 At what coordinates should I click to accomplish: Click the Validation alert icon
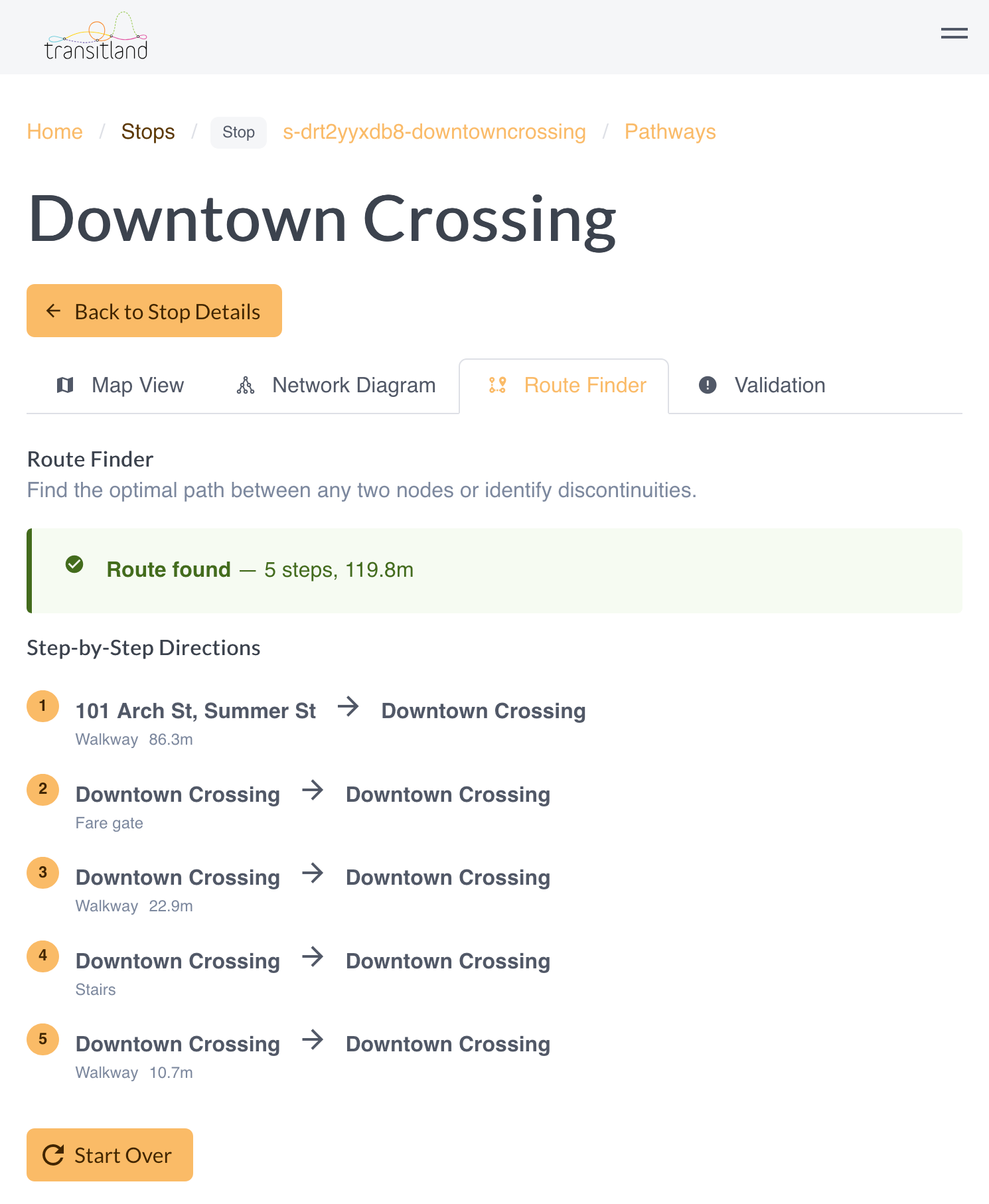tap(707, 385)
